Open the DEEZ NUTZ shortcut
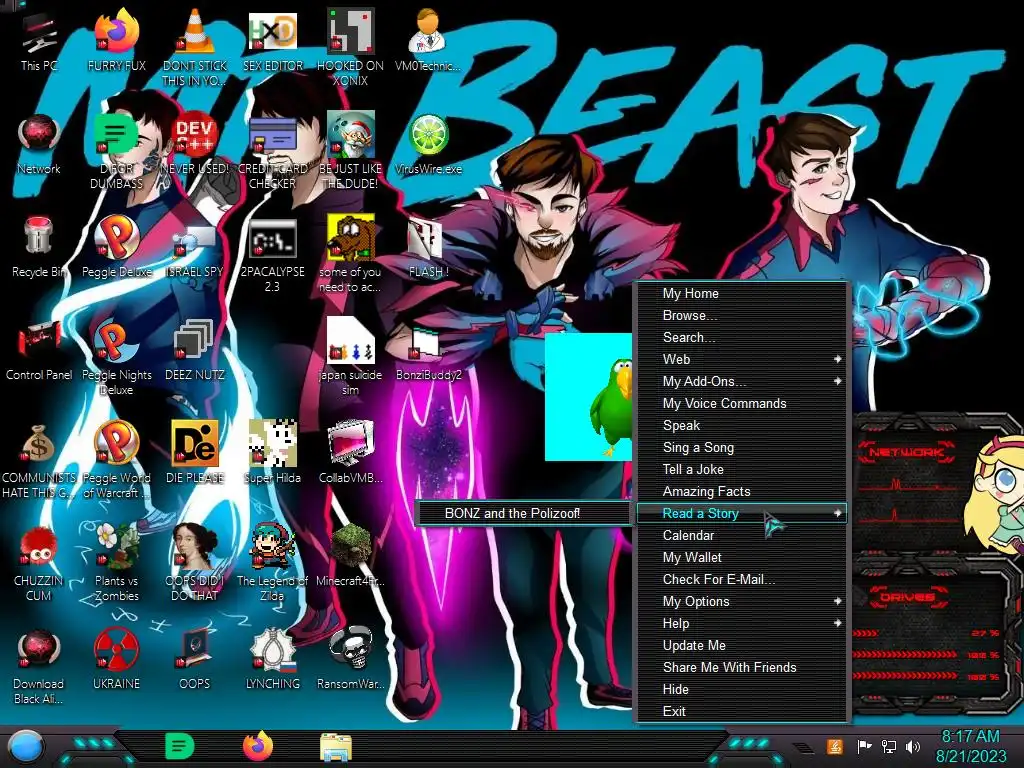The image size is (1024, 768). (194, 351)
